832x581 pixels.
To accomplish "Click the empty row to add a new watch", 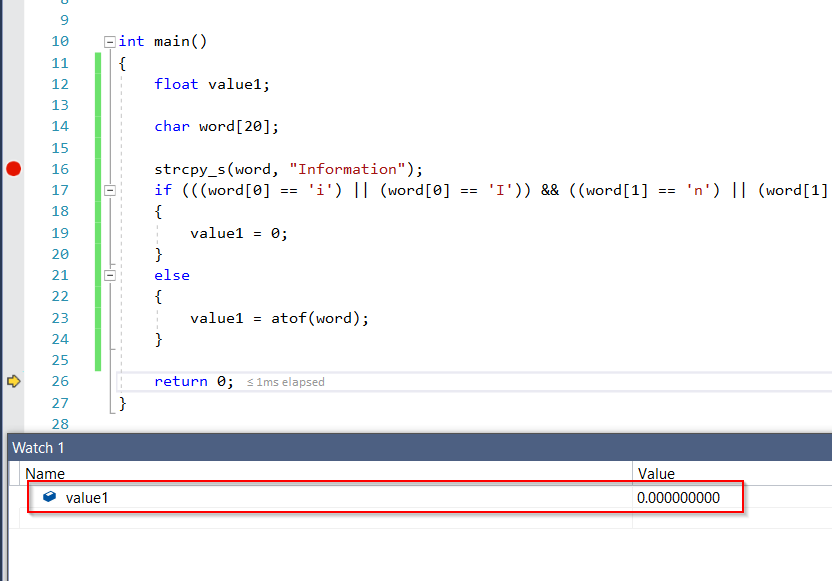I will (300, 521).
